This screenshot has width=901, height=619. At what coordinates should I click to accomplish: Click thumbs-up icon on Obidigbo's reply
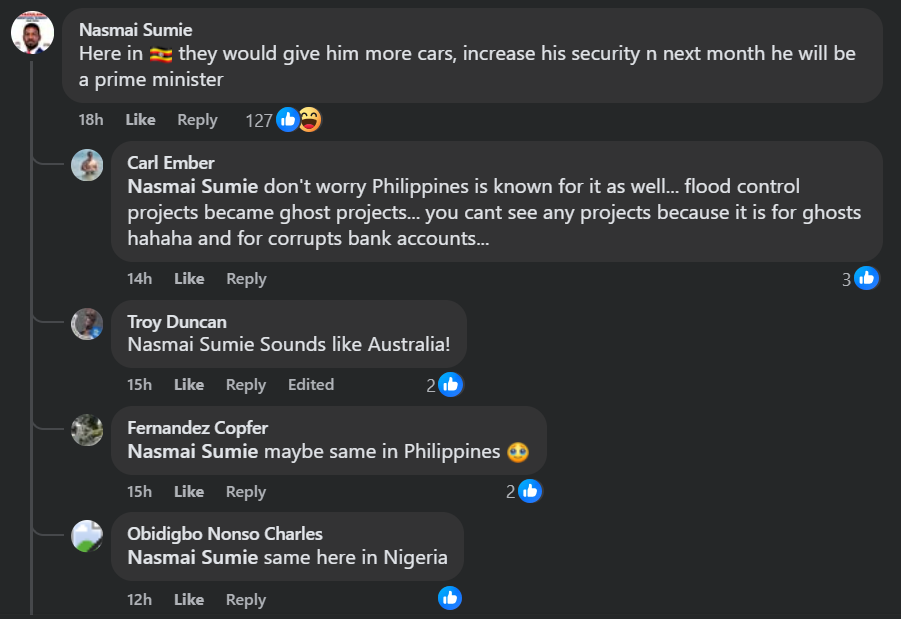coord(450,598)
